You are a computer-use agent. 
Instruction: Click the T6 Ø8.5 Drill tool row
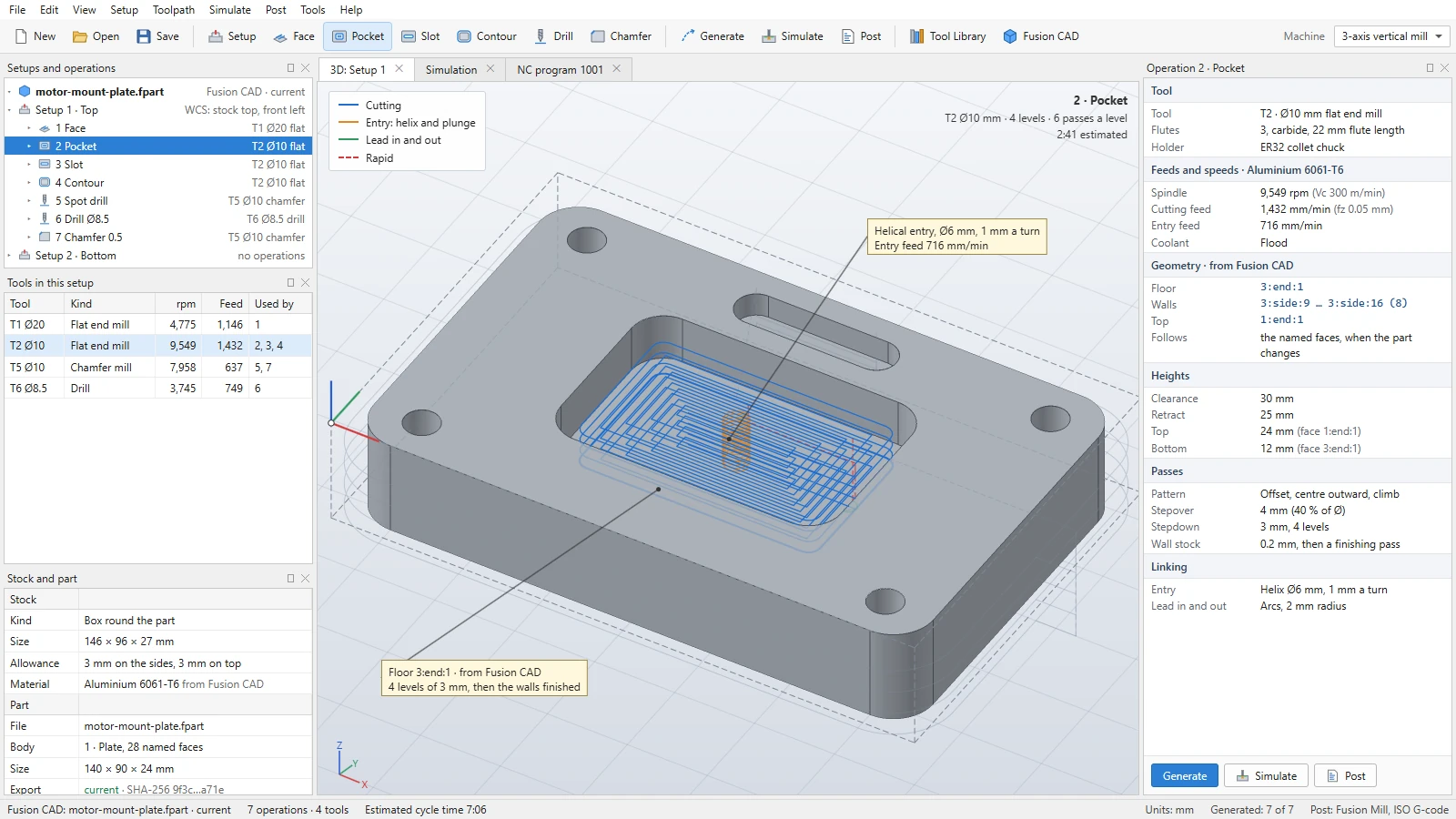coord(158,389)
